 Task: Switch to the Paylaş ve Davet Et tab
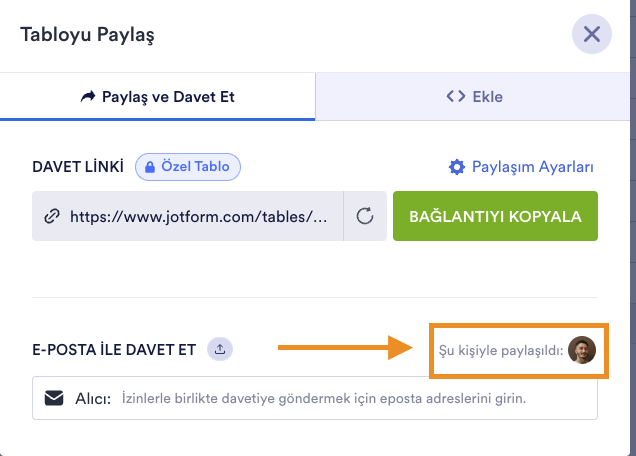pos(157,97)
